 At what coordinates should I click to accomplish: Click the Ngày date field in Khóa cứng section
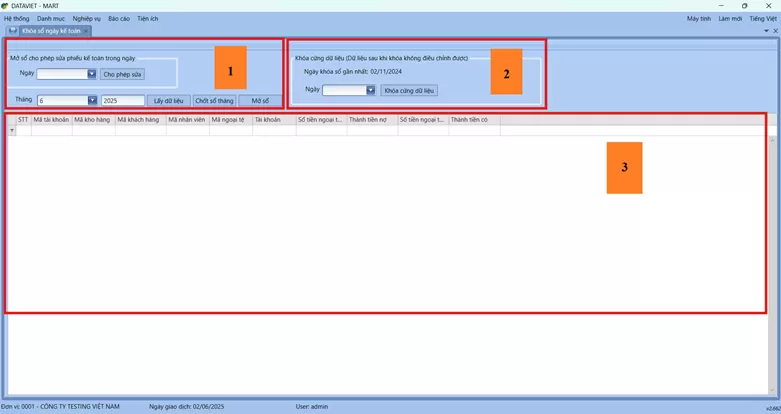(x=345, y=90)
